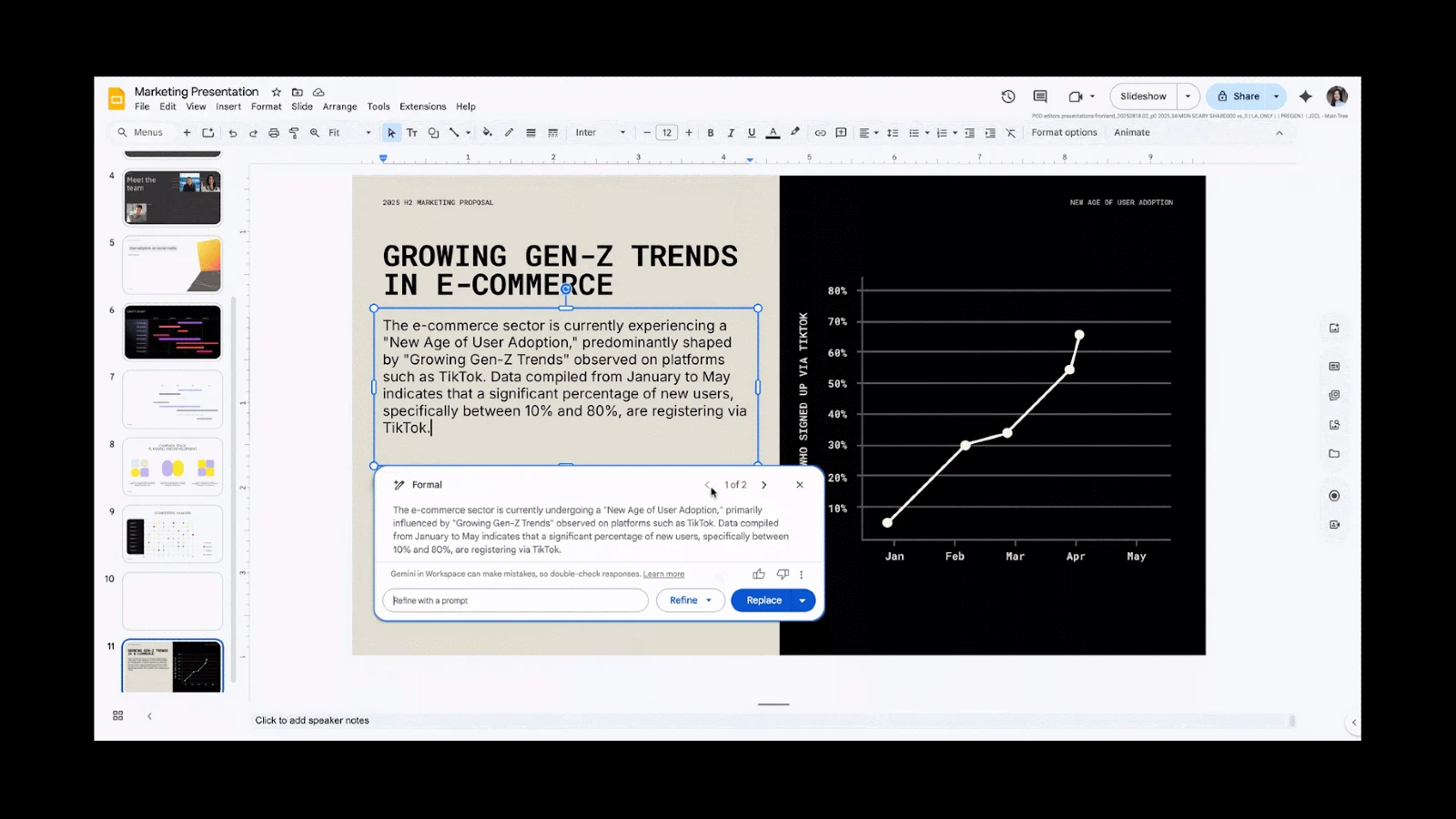Open the Edit menu
Image resolution: width=1456 pixels, height=819 pixels.
[x=167, y=106]
